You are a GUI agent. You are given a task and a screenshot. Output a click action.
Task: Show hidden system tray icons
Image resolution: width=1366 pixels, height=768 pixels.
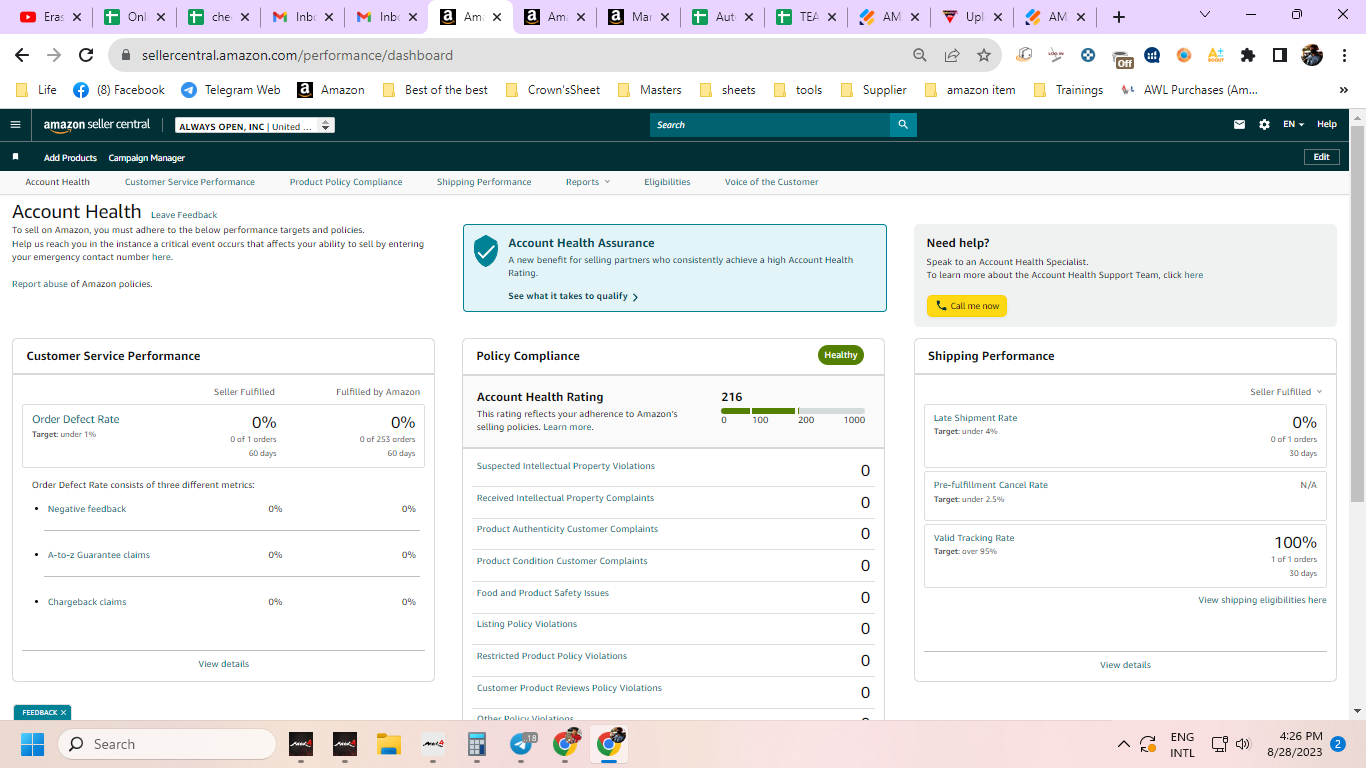[1124, 744]
